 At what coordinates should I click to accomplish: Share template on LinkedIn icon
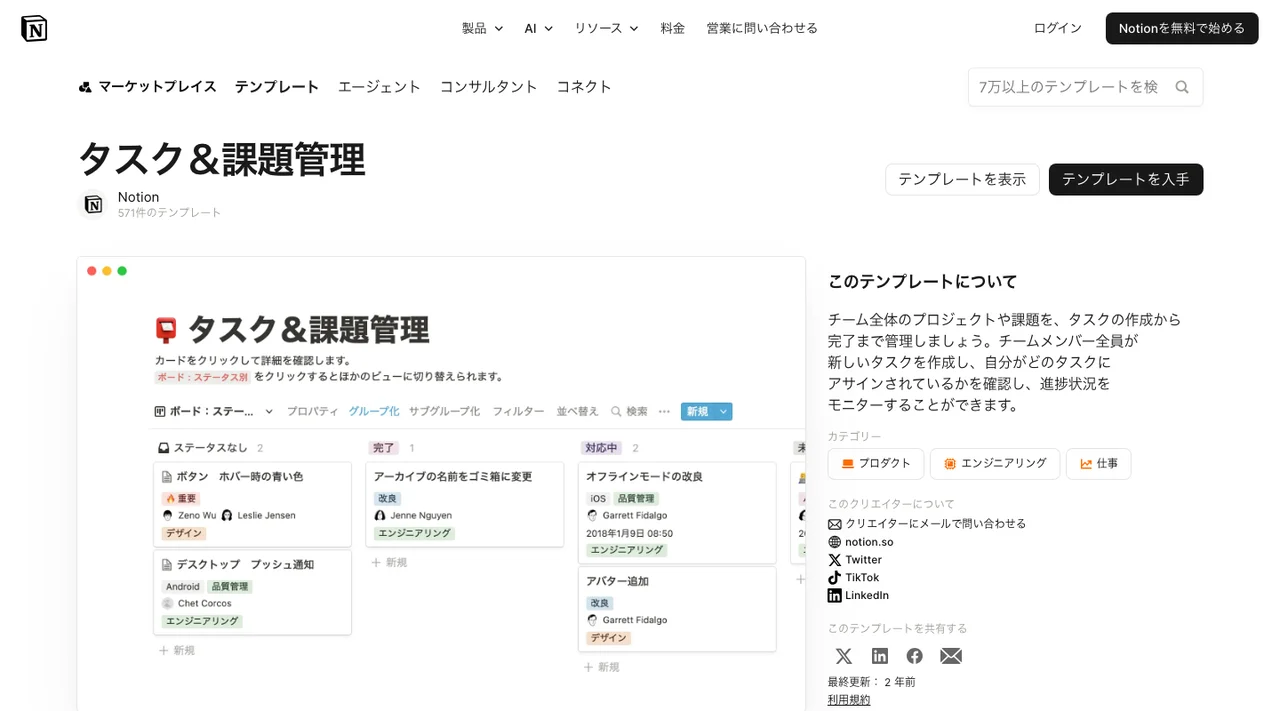click(880, 656)
